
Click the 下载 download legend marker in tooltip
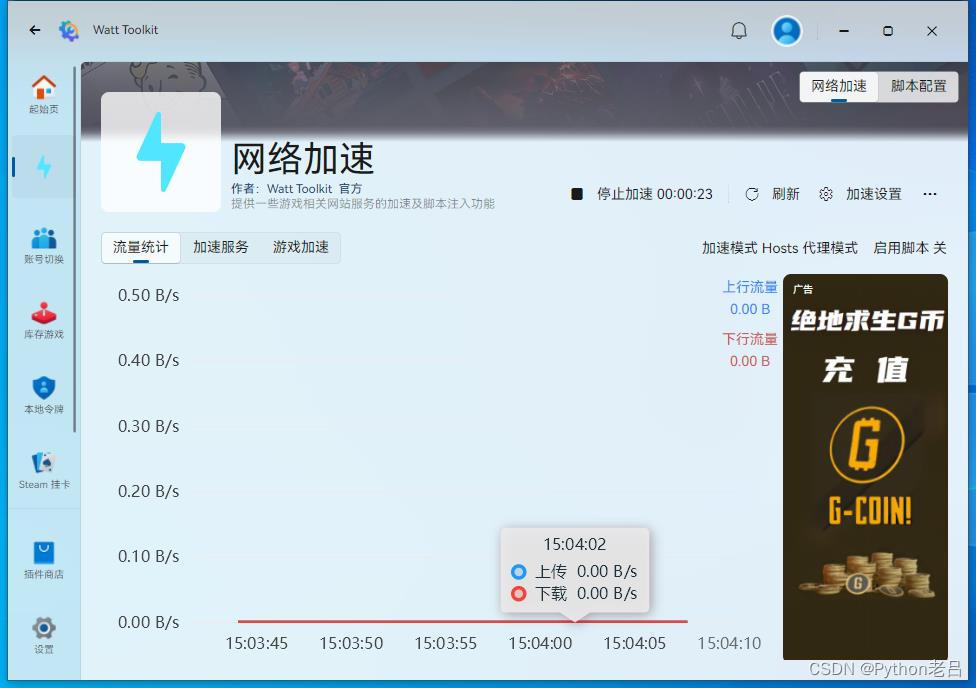click(x=518, y=593)
